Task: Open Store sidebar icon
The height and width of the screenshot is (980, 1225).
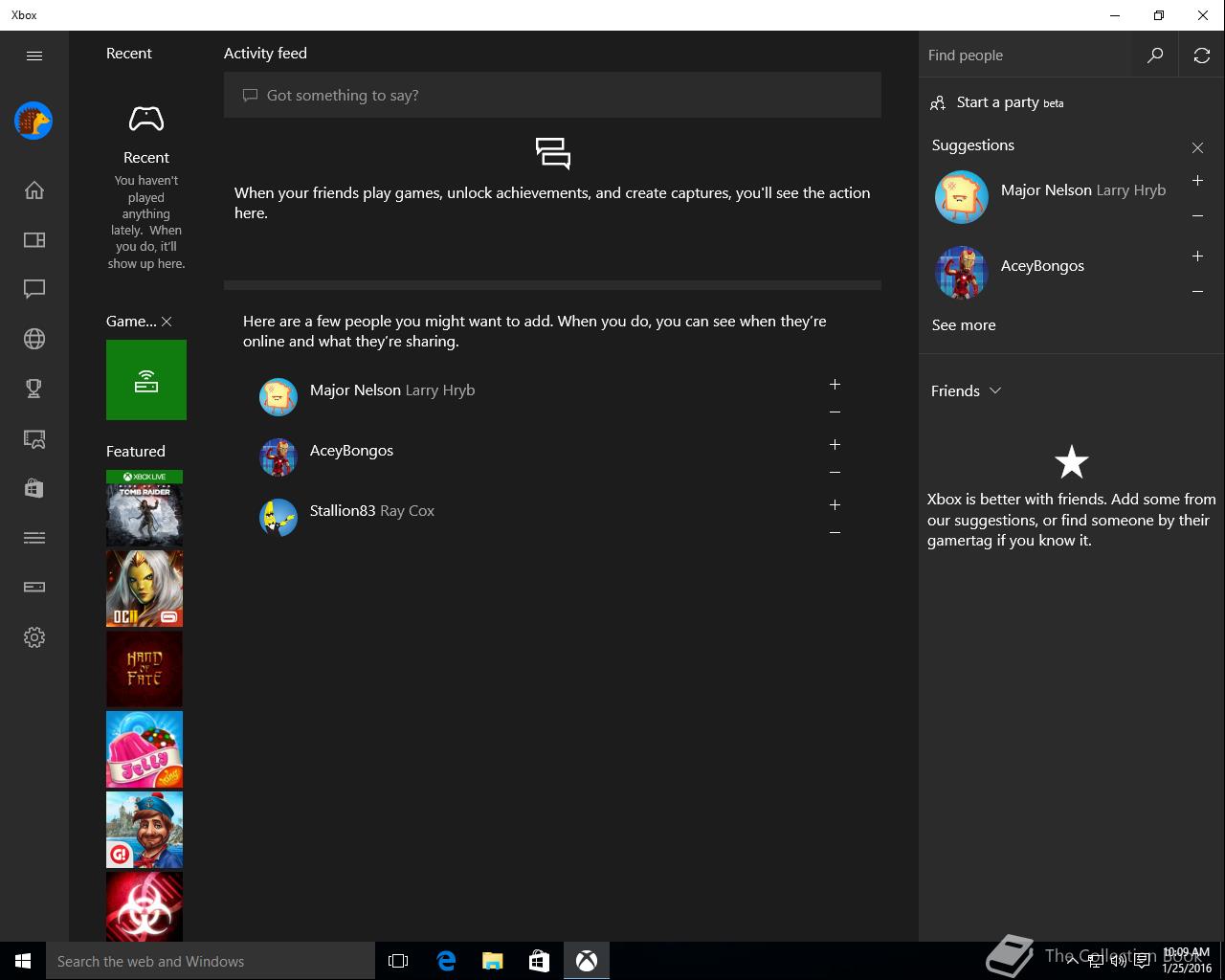Action: pos(34,488)
